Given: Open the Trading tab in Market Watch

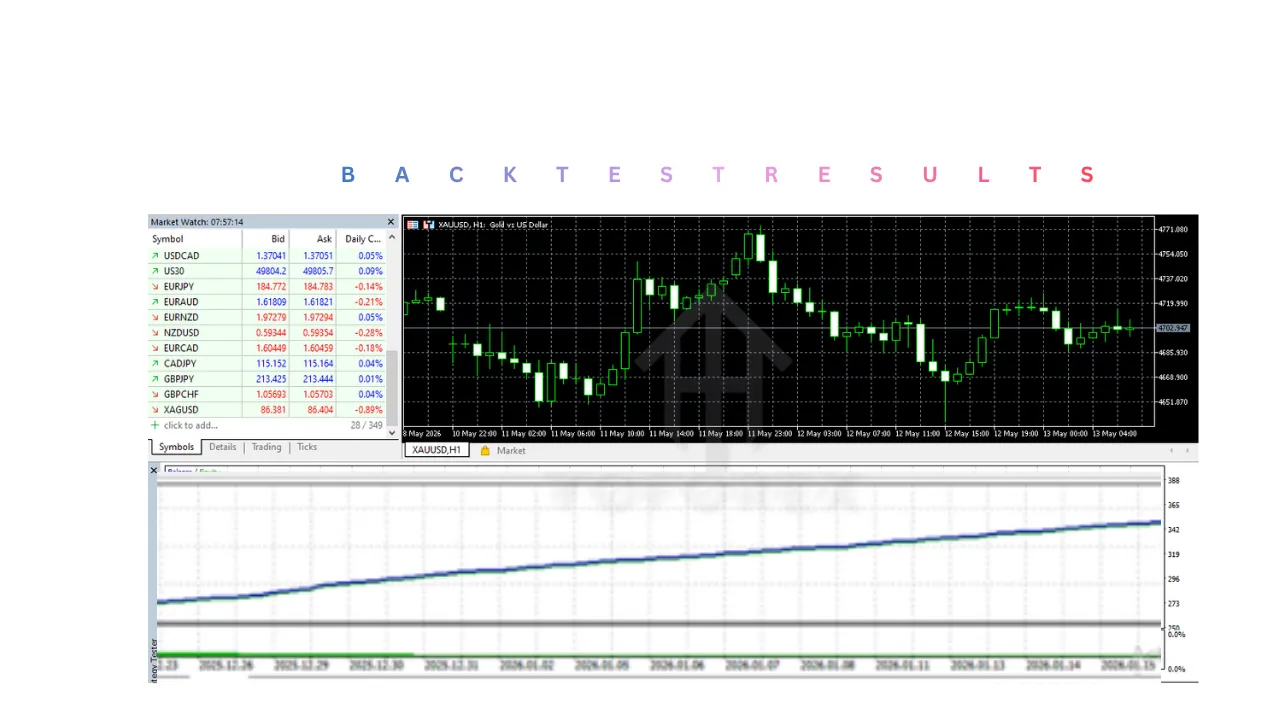Looking at the screenshot, I should pos(266,447).
